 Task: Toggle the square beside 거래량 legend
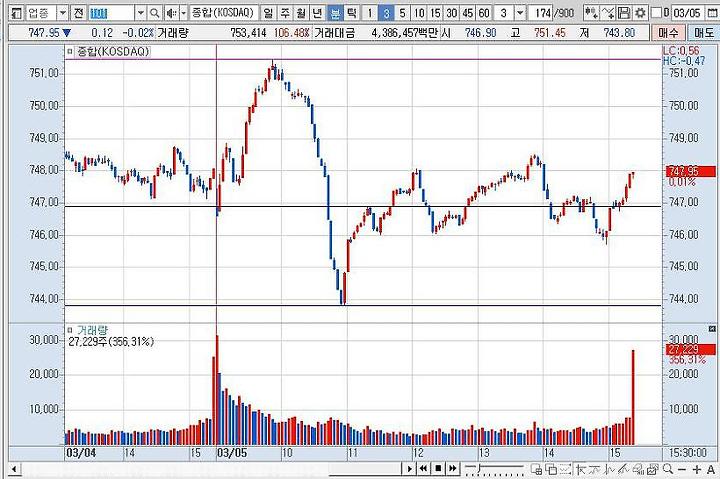[x=70, y=330]
